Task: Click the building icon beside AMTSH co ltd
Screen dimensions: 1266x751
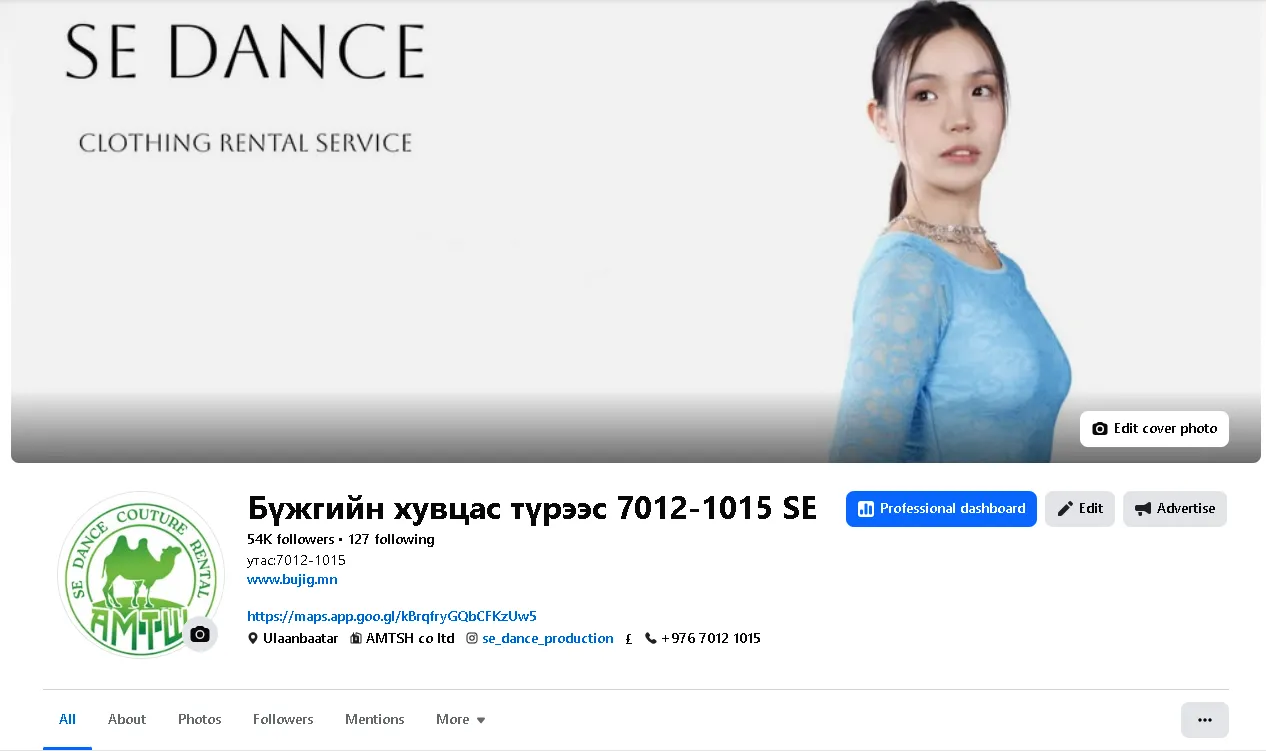Action: (356, 638)
